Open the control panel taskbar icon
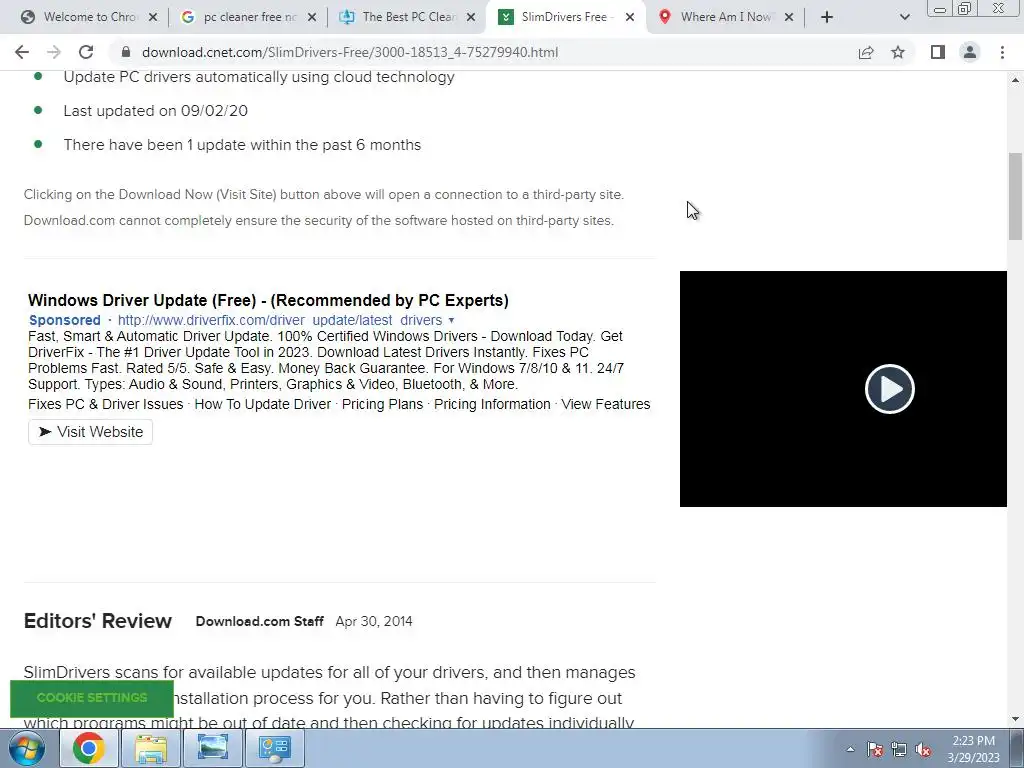The height and width of the screenshot is (768, 1024). point(274,748)
